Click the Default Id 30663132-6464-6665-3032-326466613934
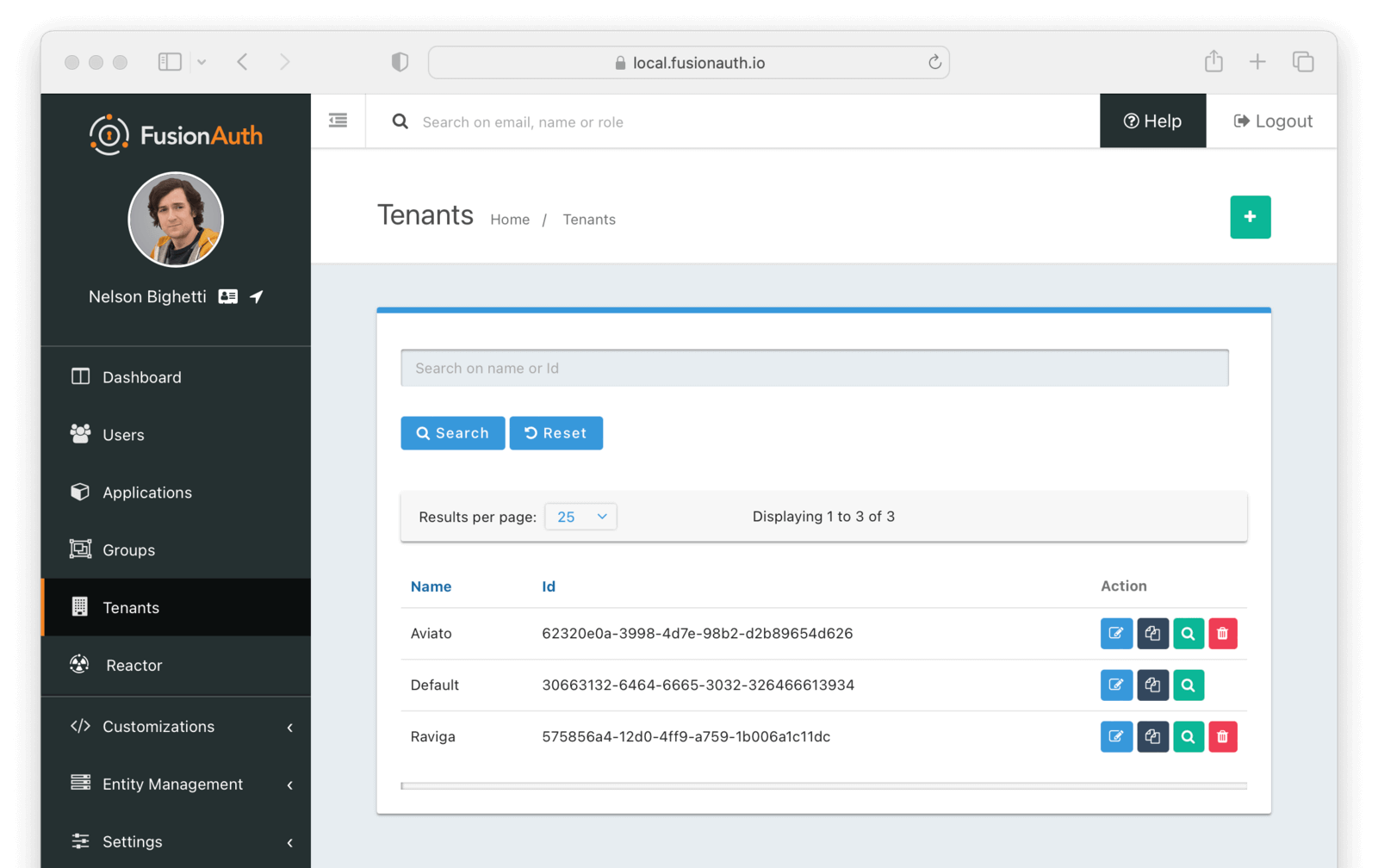This screenshot has width=1378, height=868. (x=698, y=685)
